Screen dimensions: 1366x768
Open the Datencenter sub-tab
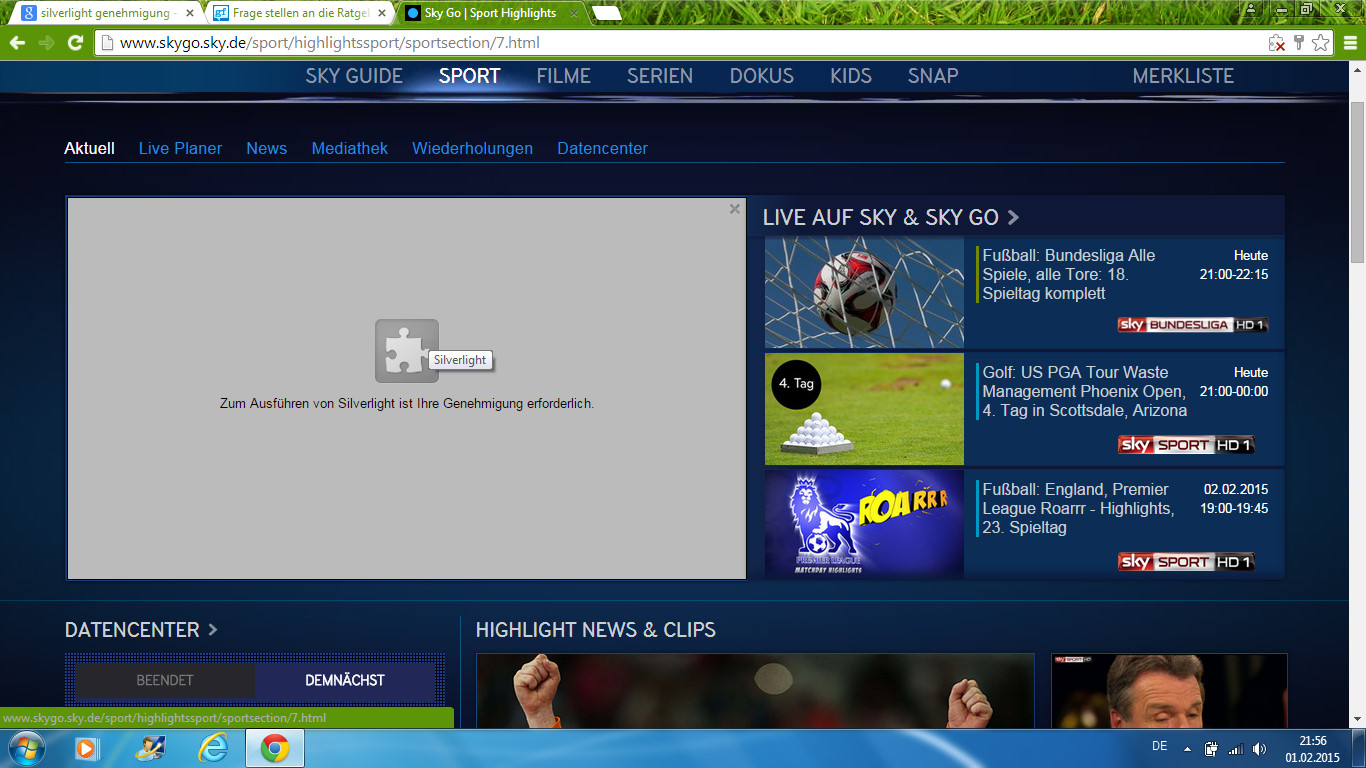pyautogui.click(x=602, y=148)
